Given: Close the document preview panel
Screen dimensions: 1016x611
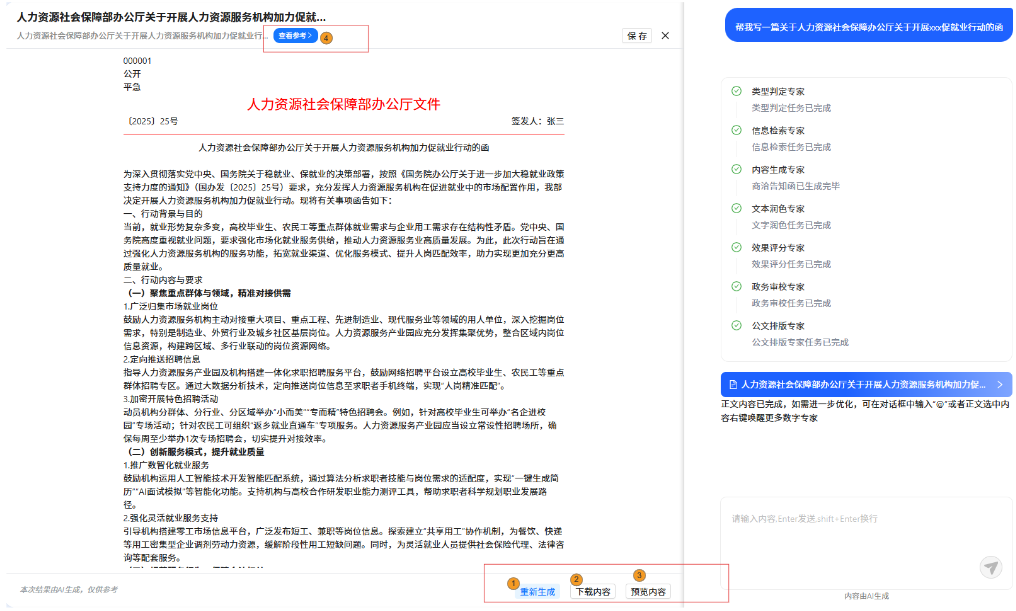Looking at the screenshot, I should (x=665, y=36).
